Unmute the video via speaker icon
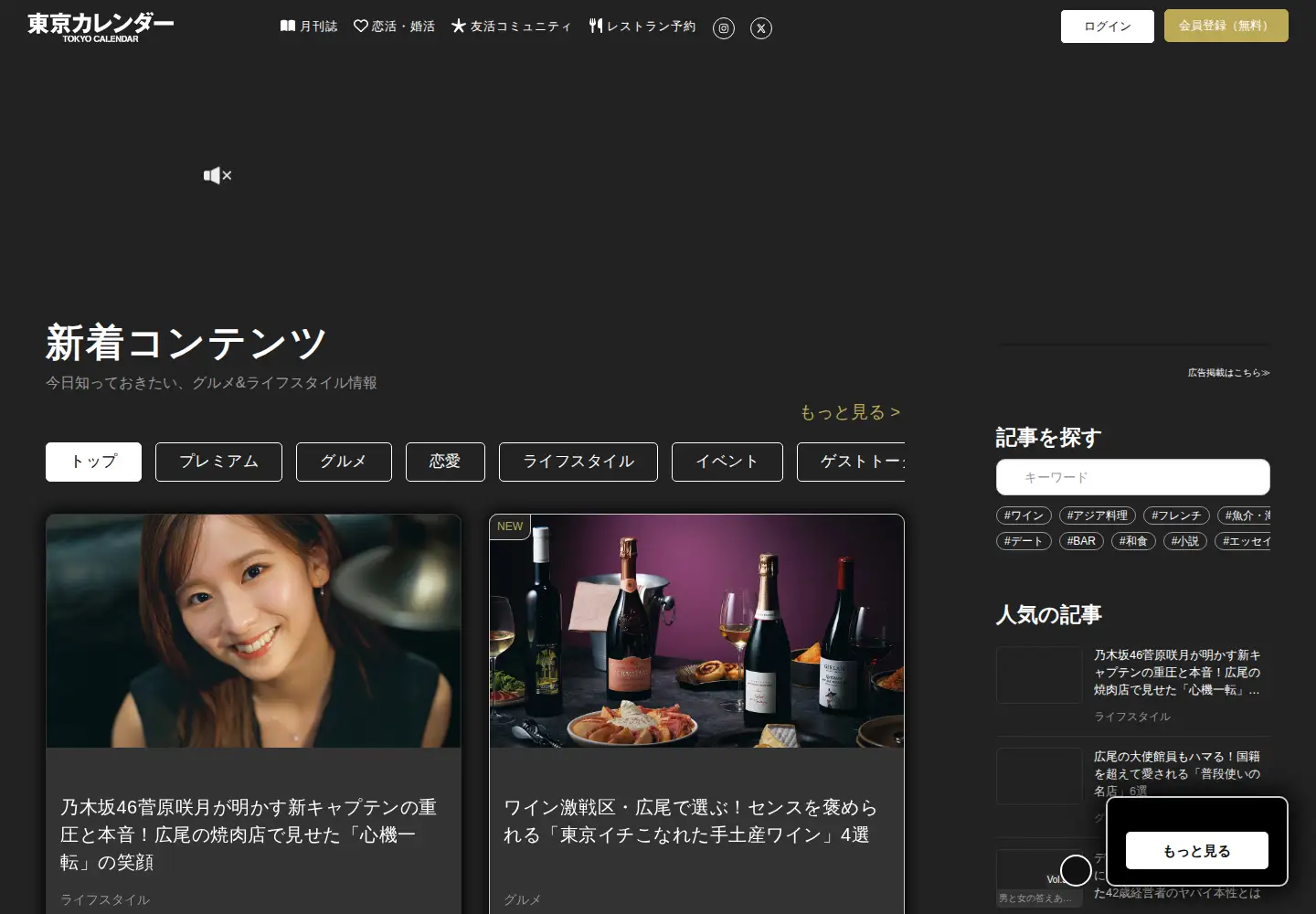 [218, 175]
